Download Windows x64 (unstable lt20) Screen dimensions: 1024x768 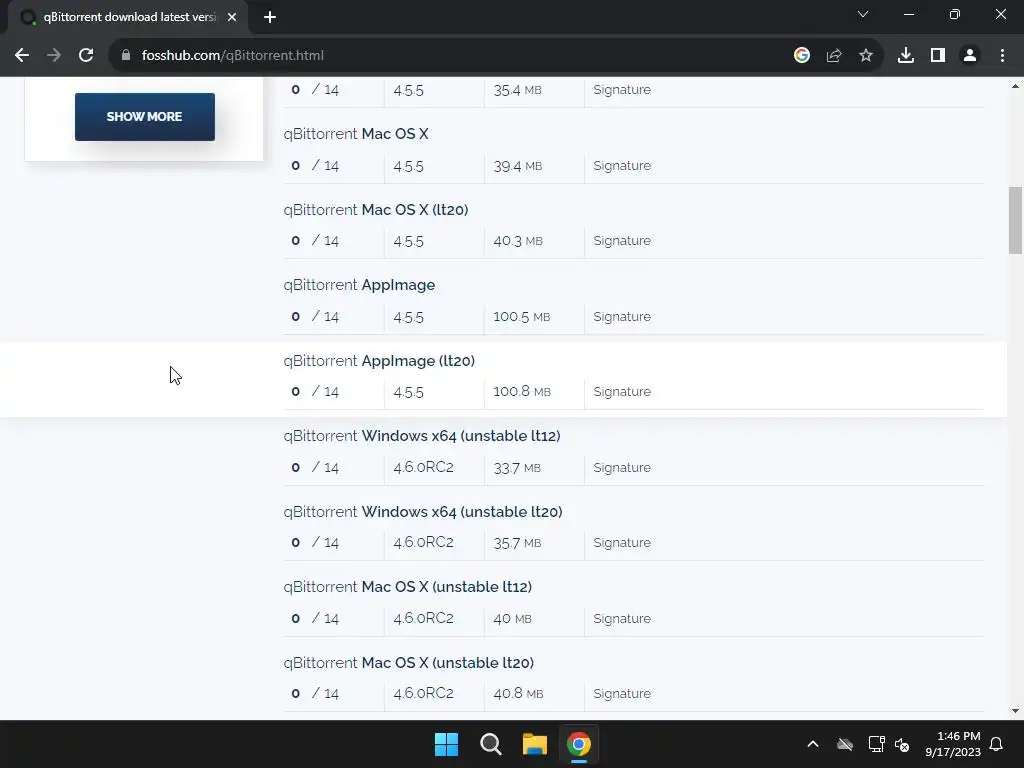[423, 512]
